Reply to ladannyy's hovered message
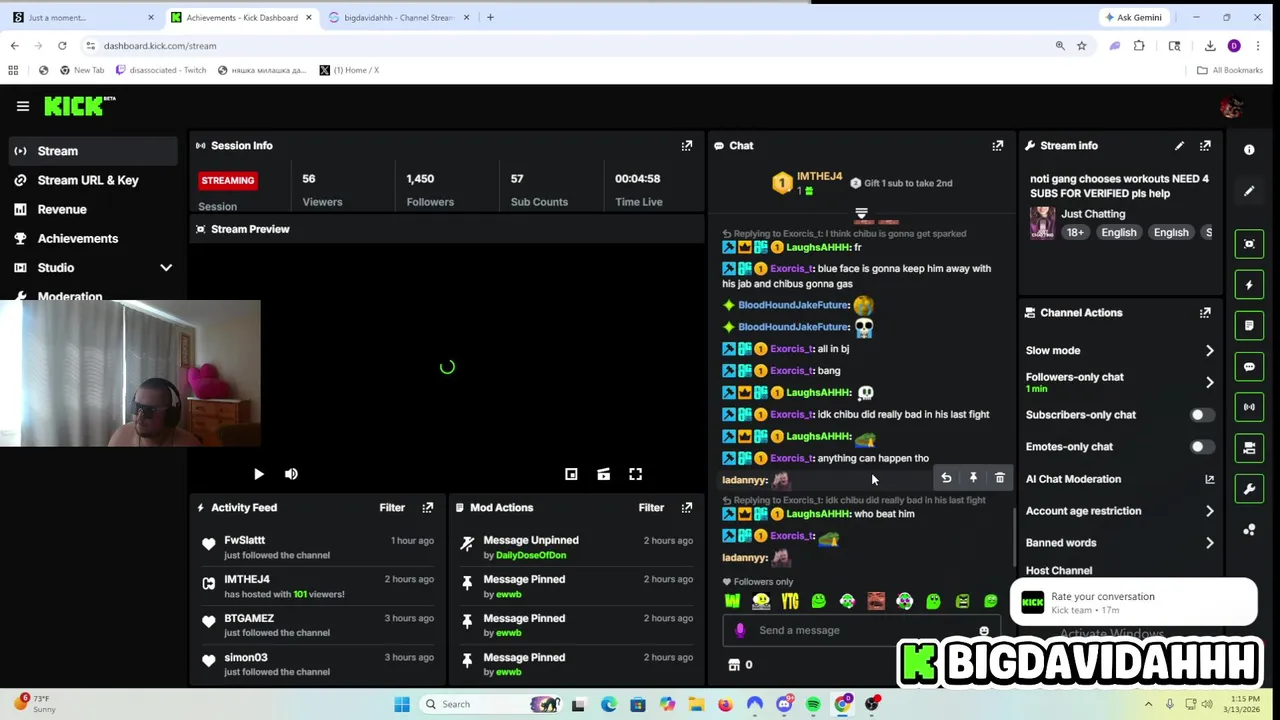The width and height of the screenshot is (1280, 720). tap(946, 479)
